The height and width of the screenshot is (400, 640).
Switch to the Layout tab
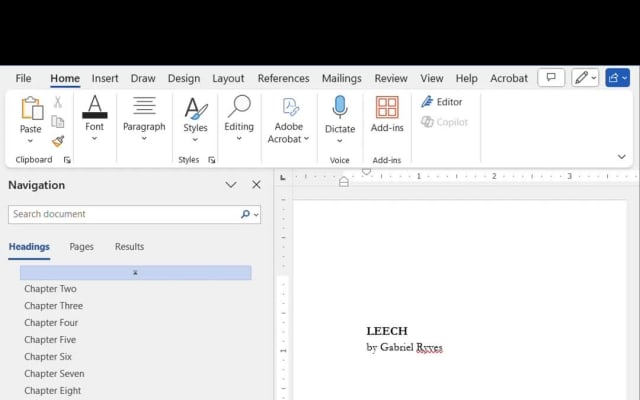228,78
